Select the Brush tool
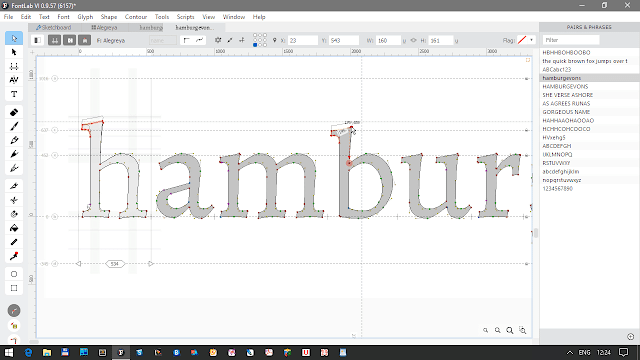The height and width of the screenshot is (360, 640). tap(14, 126)
